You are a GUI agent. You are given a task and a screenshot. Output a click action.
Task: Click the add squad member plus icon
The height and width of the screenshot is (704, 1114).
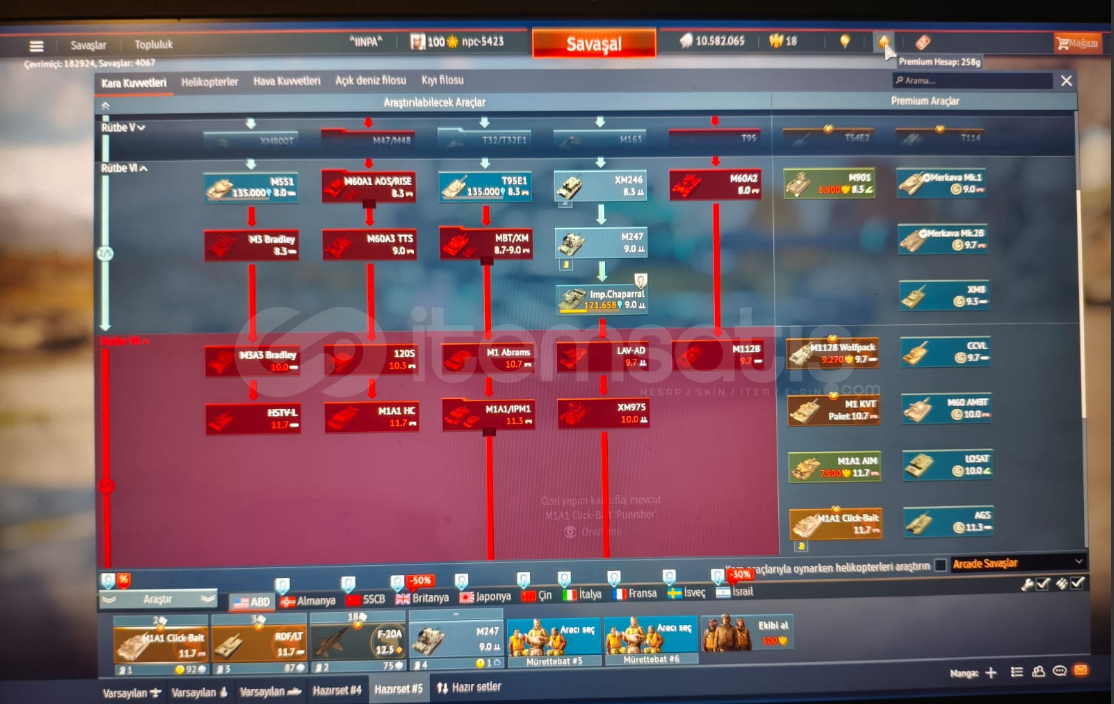pyautogui.click(x=991, y=673)
